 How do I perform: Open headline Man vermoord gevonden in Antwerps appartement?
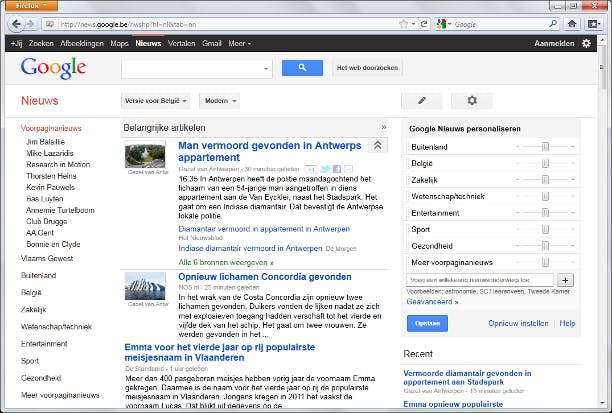click(x=270, y=151)
